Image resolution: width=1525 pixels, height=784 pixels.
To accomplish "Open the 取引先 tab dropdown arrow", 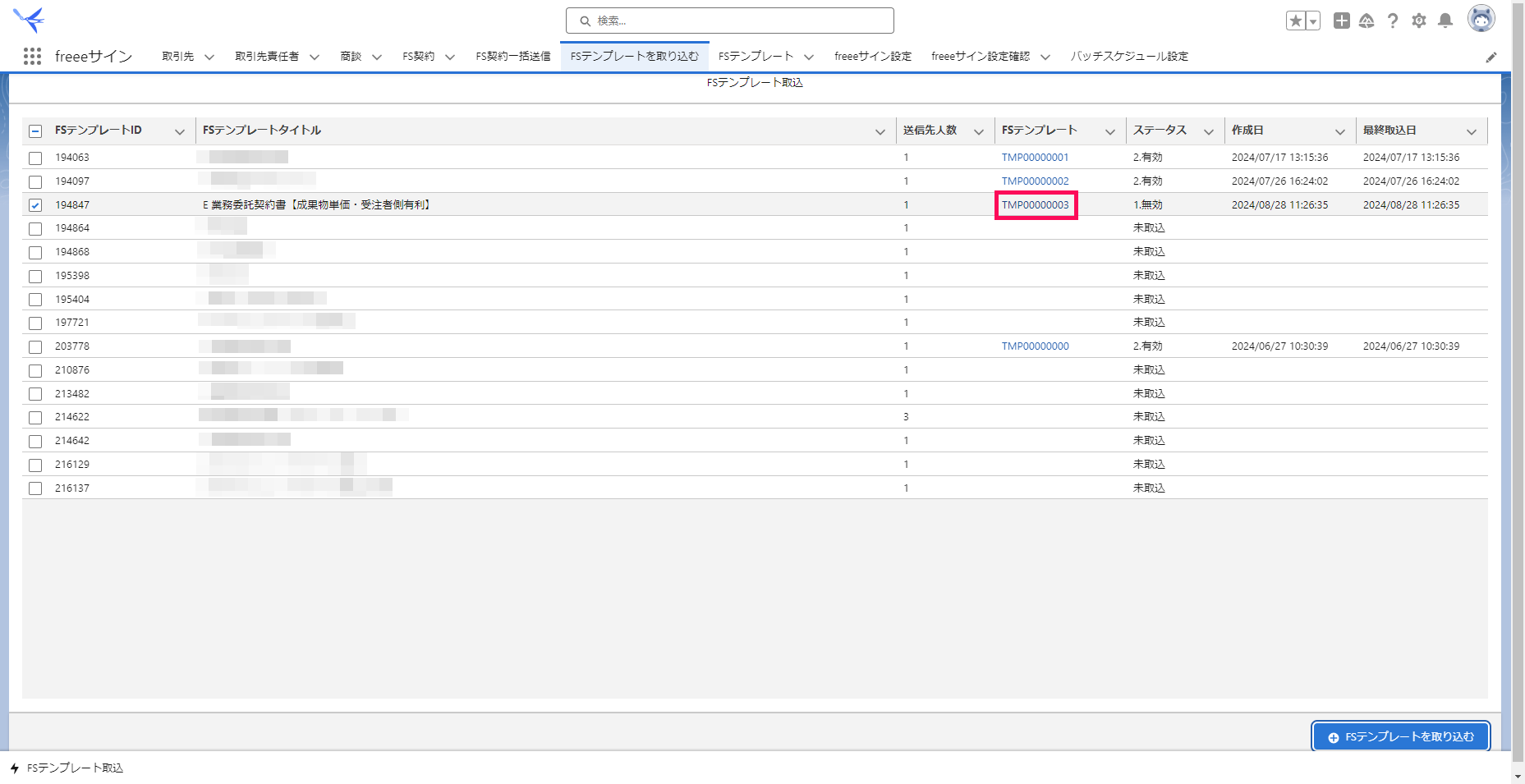I will 209,57.
